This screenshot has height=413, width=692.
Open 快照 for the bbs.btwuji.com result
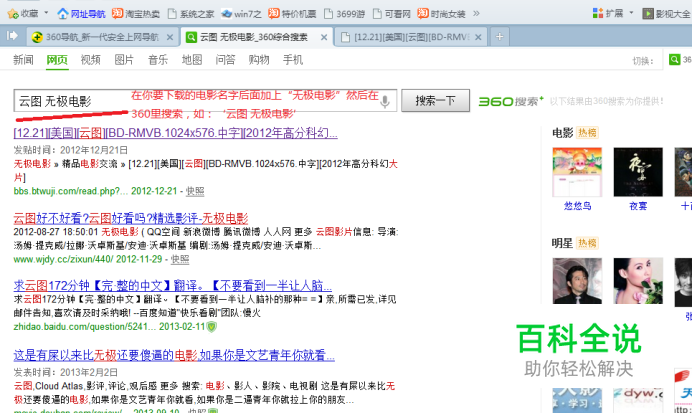click(x=195, y=191)
